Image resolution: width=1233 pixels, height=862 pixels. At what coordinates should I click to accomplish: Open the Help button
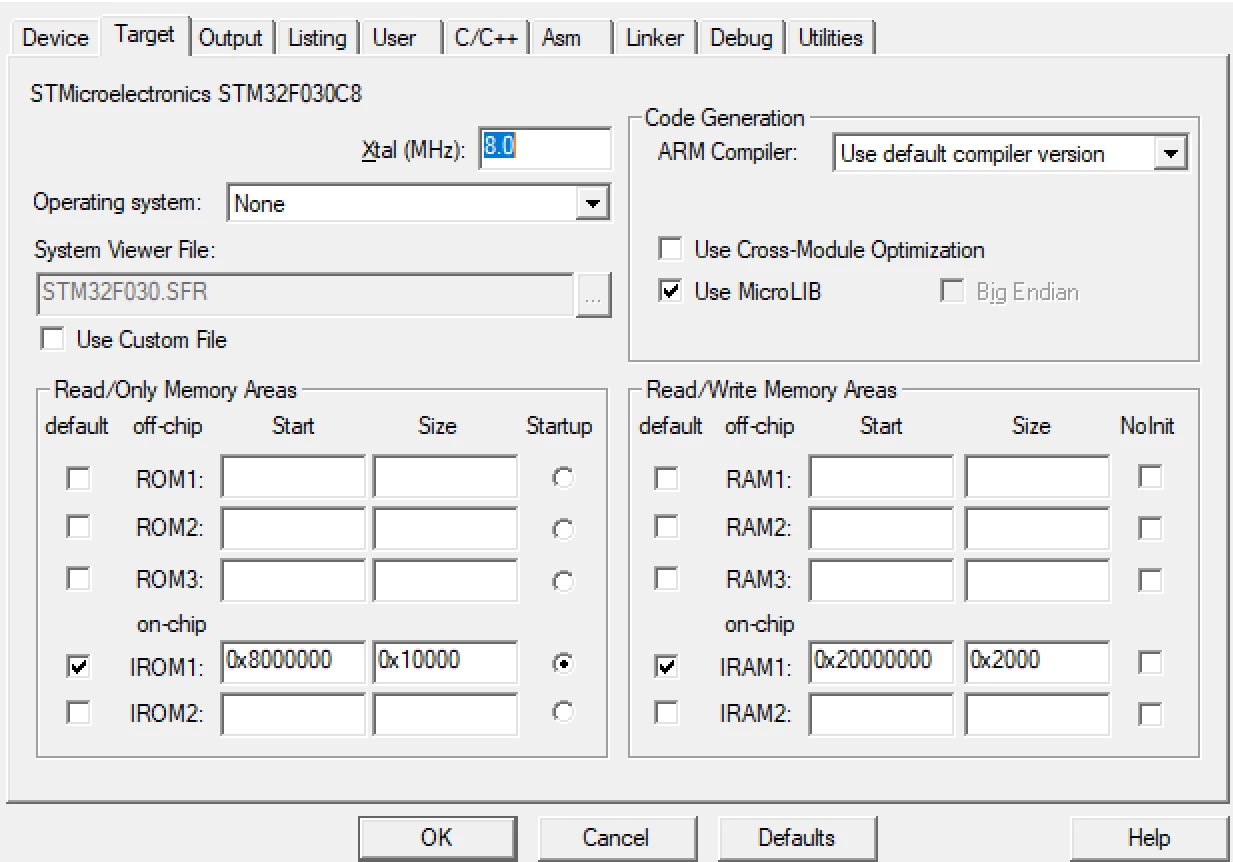1148,837
